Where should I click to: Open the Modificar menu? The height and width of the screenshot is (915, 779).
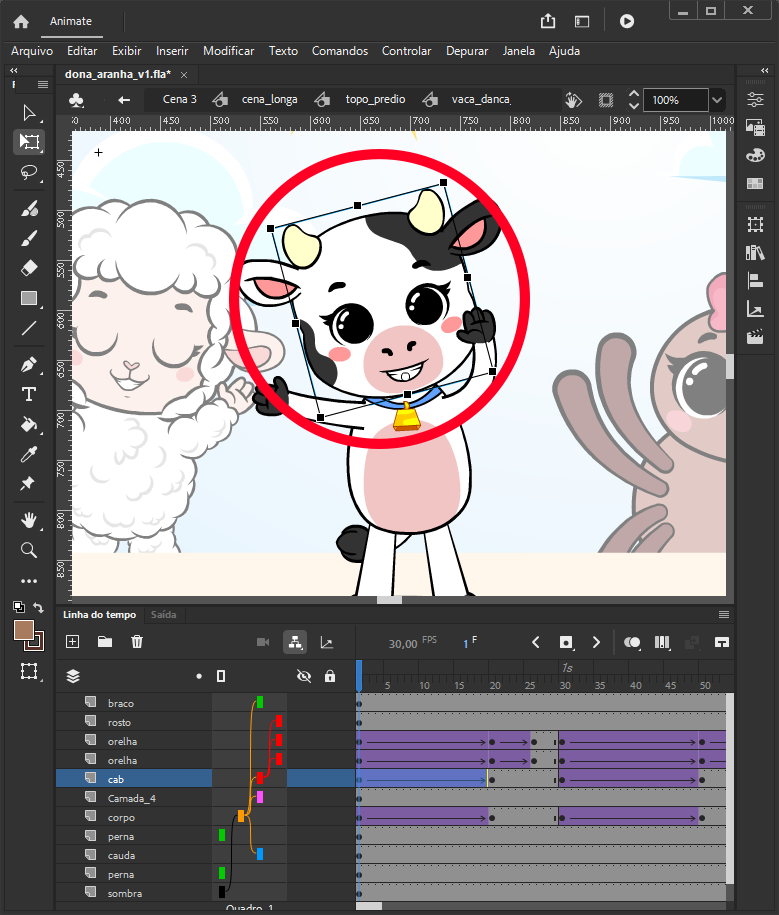click(228, 51)
